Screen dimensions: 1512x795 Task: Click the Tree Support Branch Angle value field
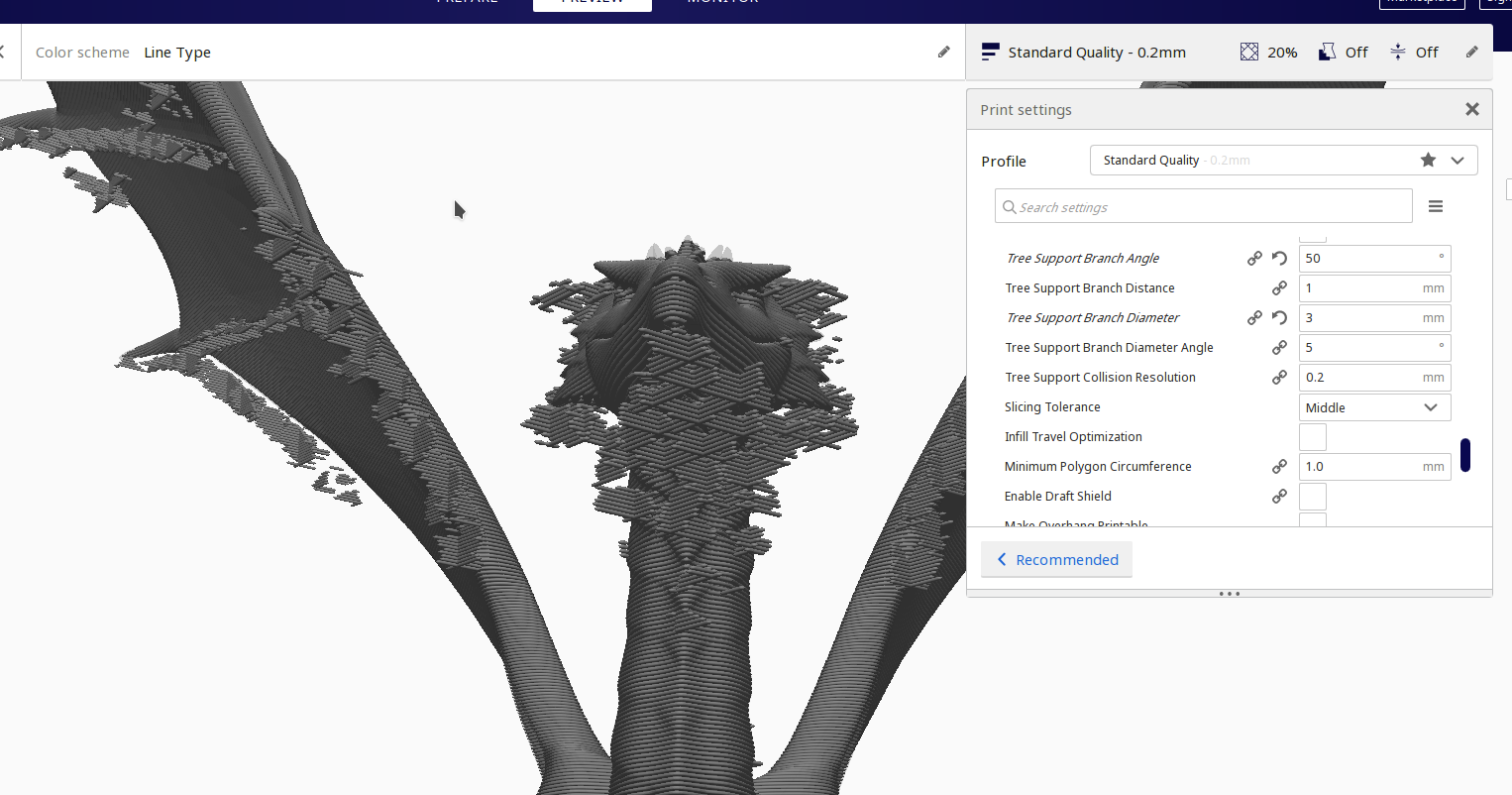pos(1374,258)
